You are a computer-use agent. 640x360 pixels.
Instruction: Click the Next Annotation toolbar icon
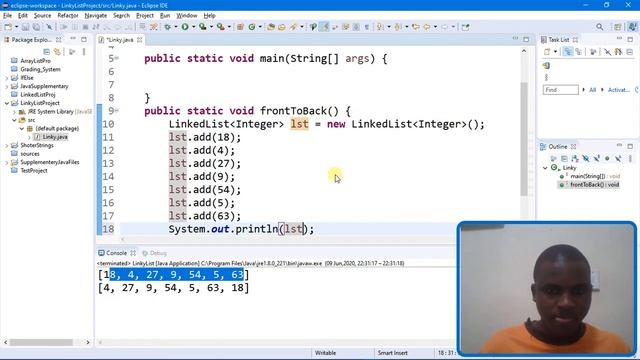pos(380,27)
